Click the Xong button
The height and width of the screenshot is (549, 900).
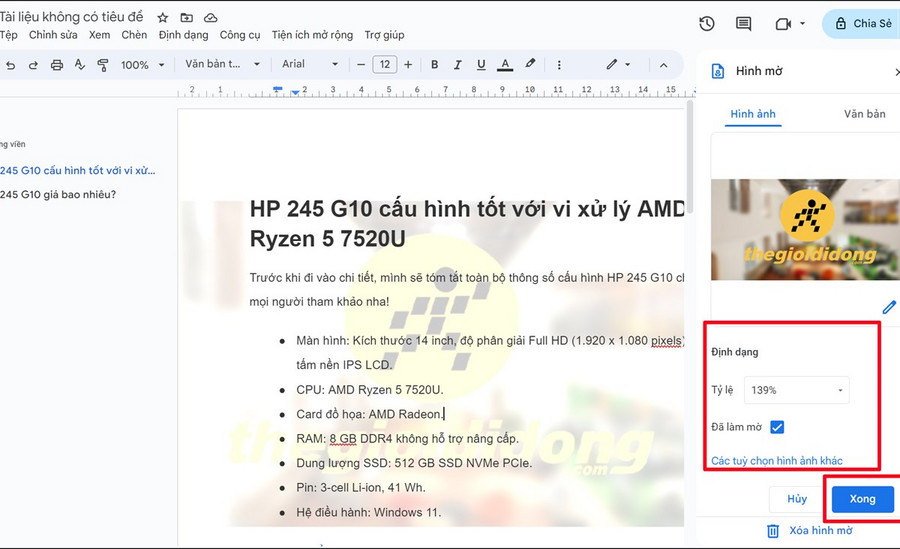(863, 499)
